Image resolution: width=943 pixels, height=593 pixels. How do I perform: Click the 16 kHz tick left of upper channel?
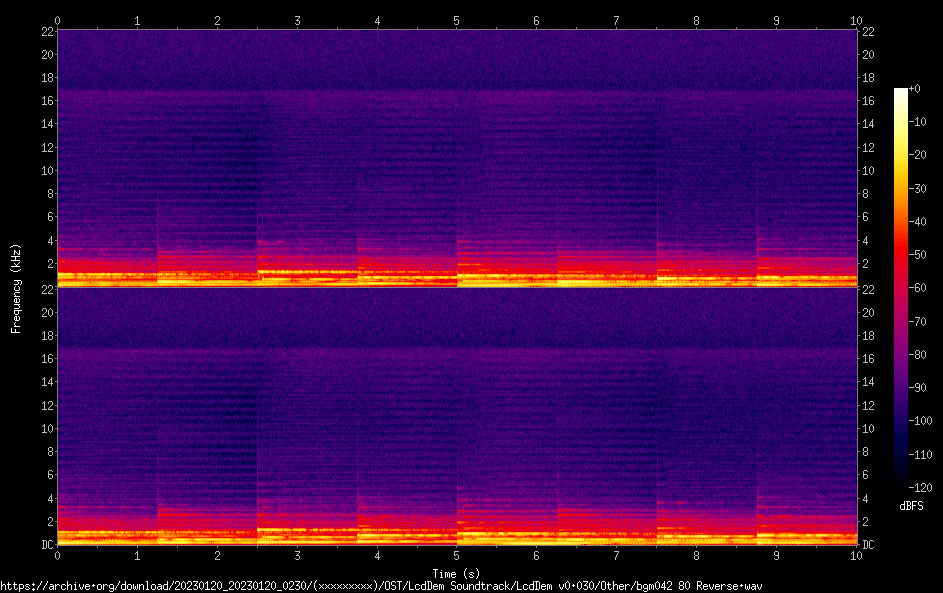point(47,101)
